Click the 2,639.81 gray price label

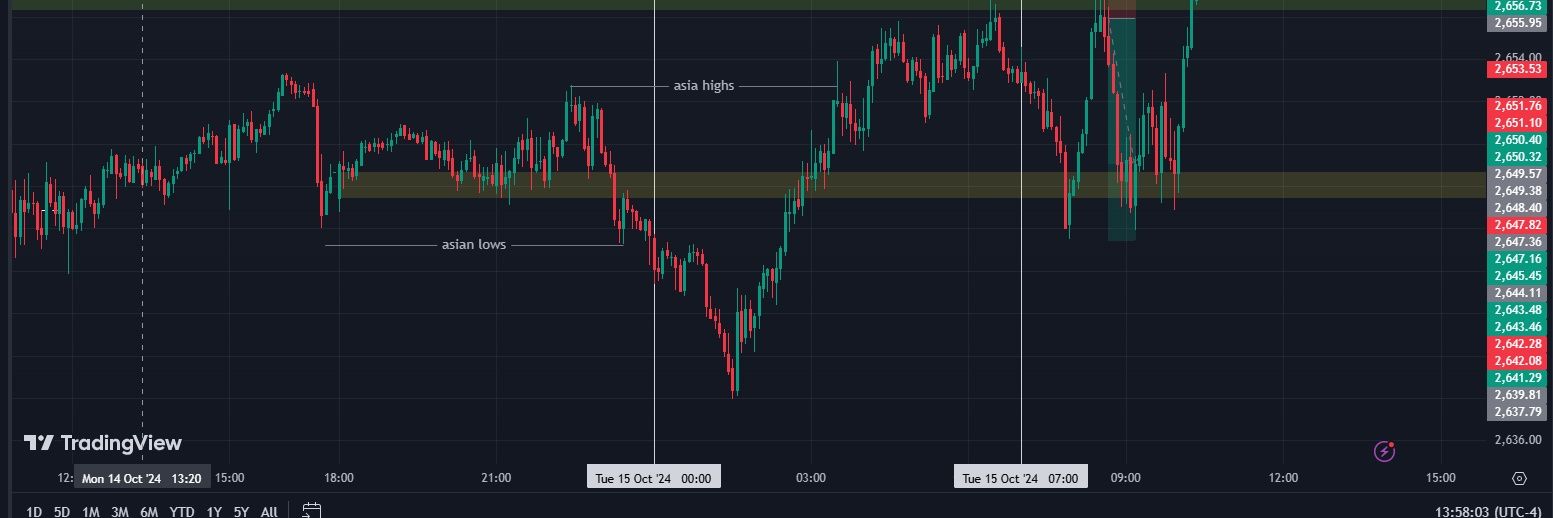(x=1518, y=394)
